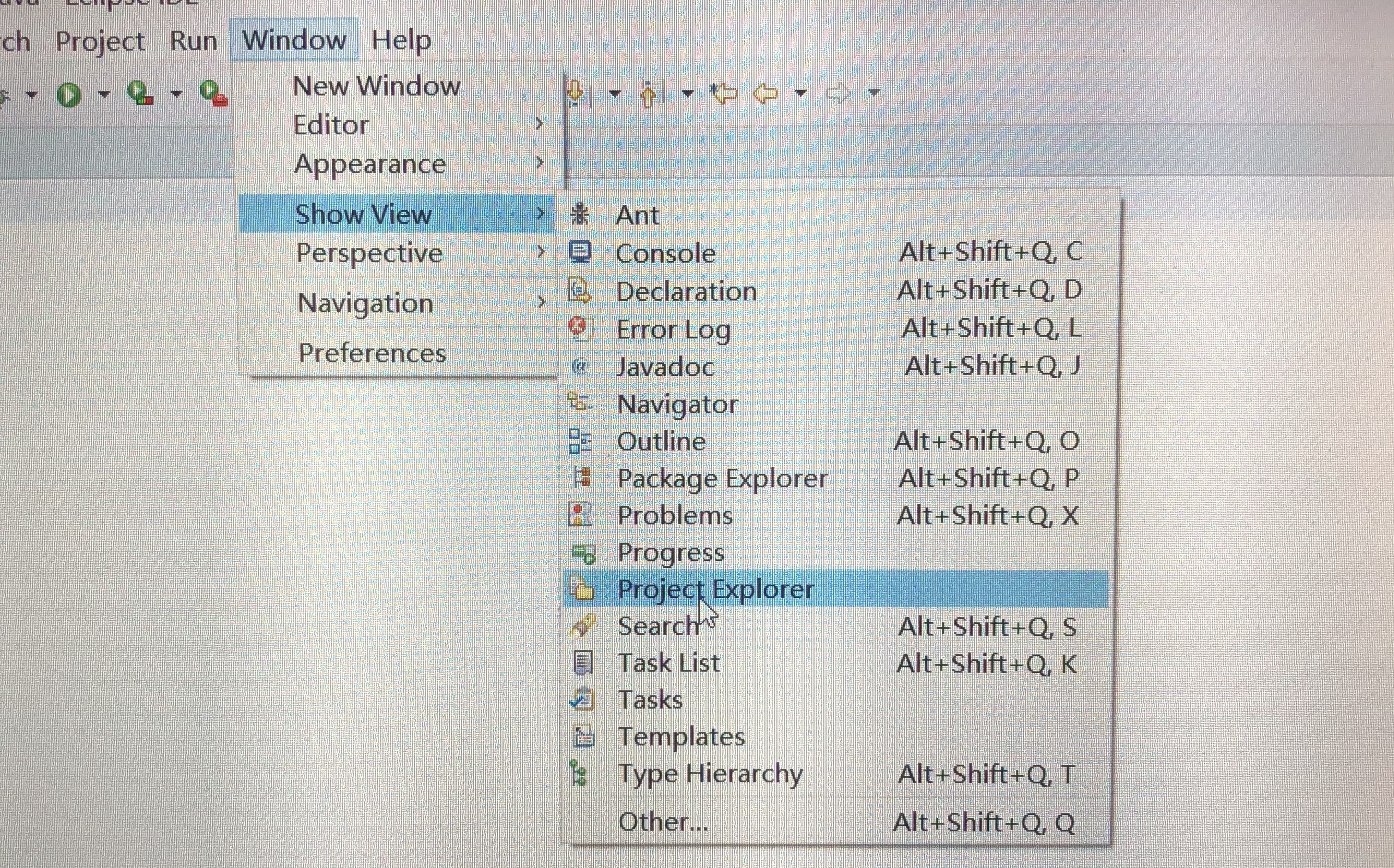Choose Other... in the Show View list

pyautogui.click(x=664, y=822)
